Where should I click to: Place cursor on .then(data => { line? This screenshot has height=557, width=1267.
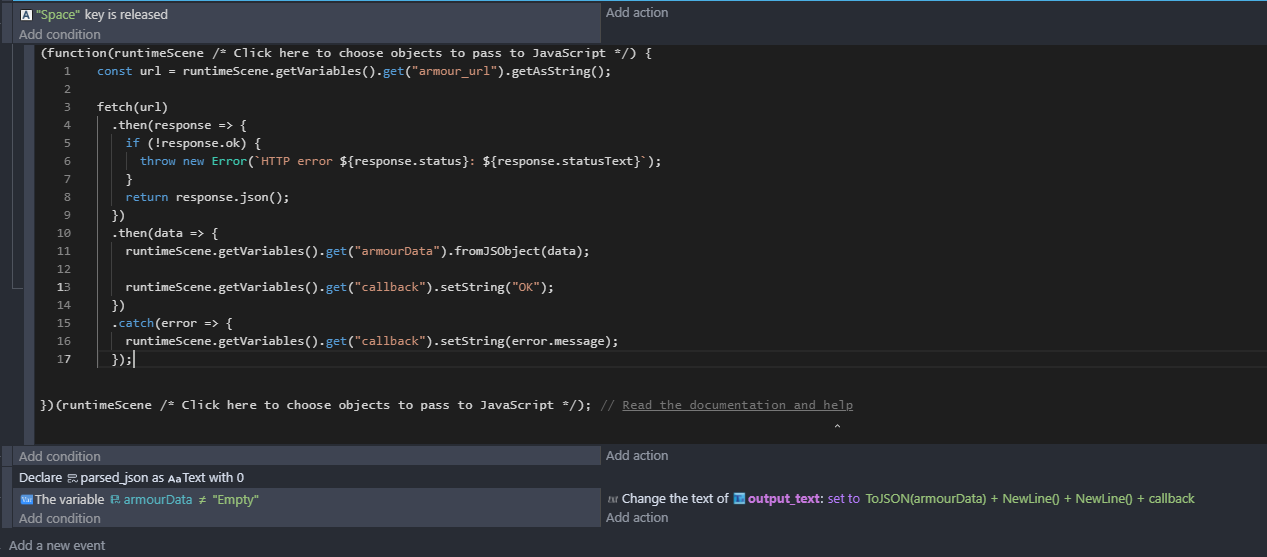[x=164, y=233]
